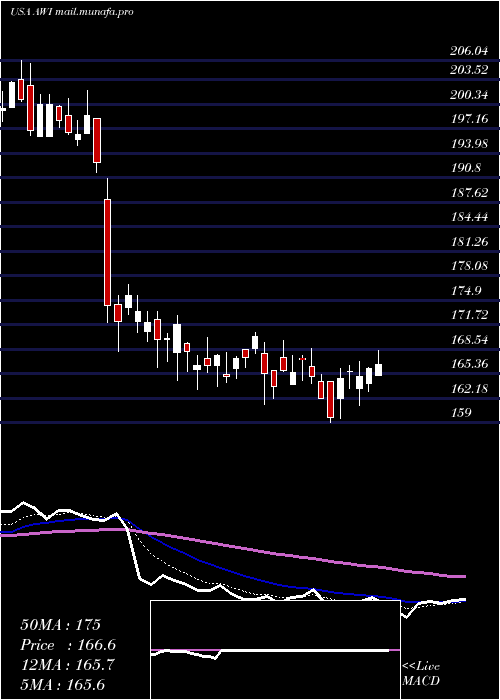Click the 187.62 price level label
This screenshot has width=500, height=700.
click(468, 192)
